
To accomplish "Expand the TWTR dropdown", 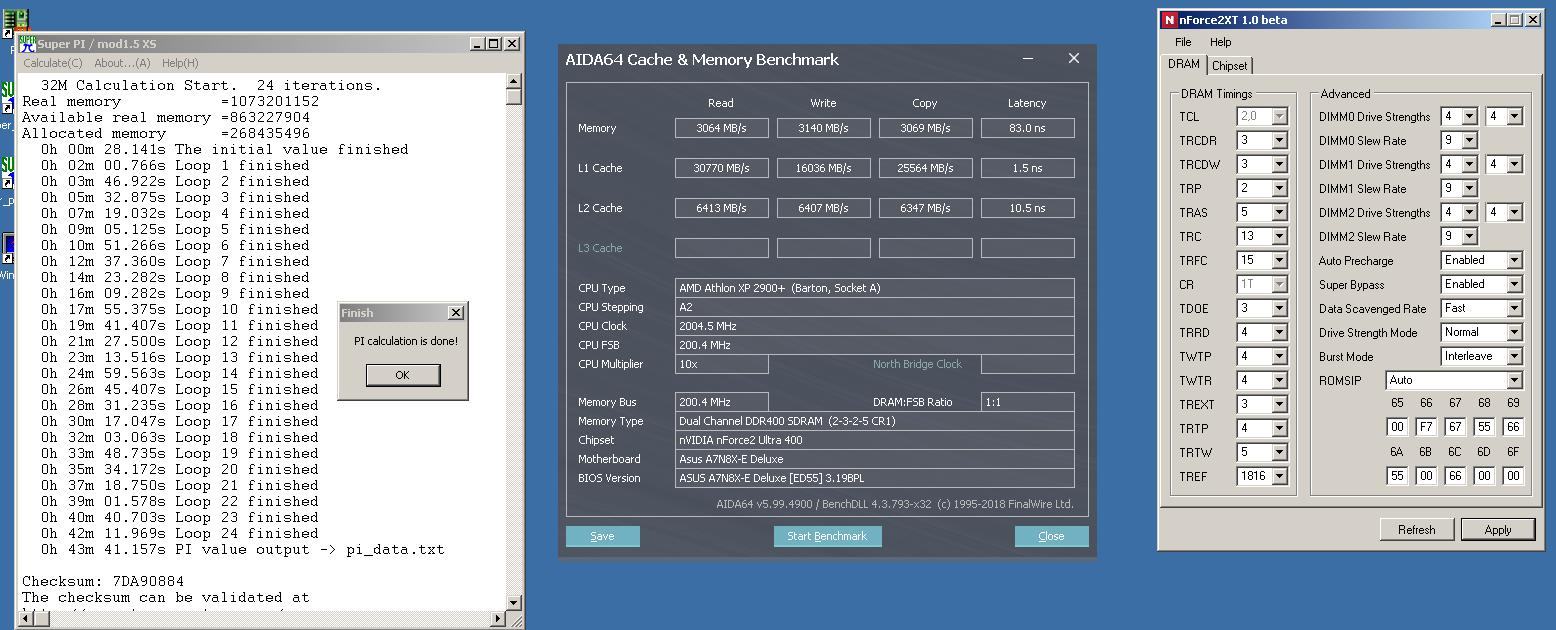I will [1279, 381].
